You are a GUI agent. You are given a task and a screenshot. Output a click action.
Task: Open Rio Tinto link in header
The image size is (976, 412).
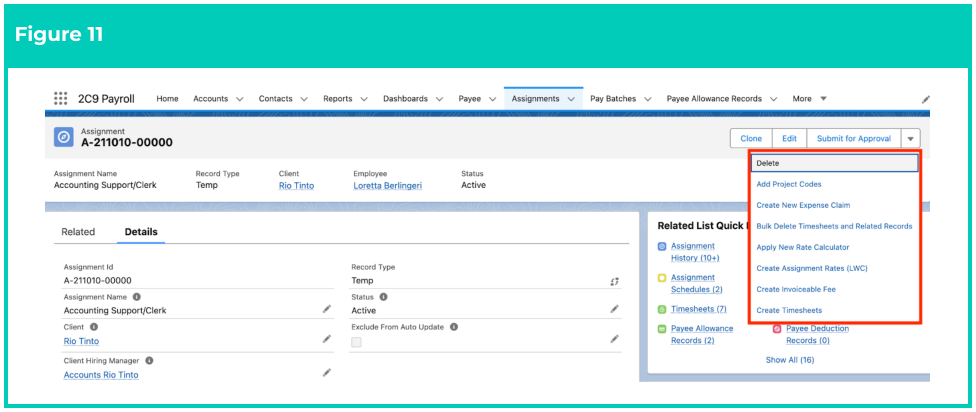[x=296, y=185]
